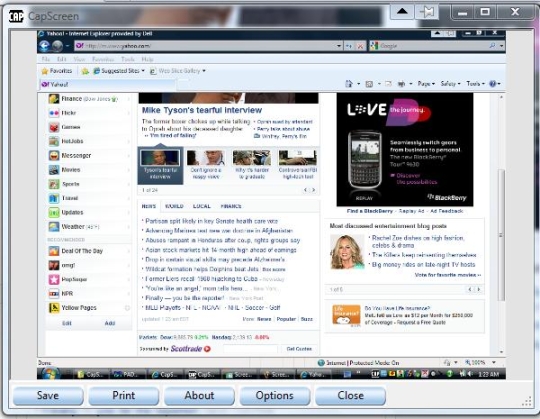540x419 pixels.
Task: Click the Home icon in command bar
Action: (x=349, y=84)
